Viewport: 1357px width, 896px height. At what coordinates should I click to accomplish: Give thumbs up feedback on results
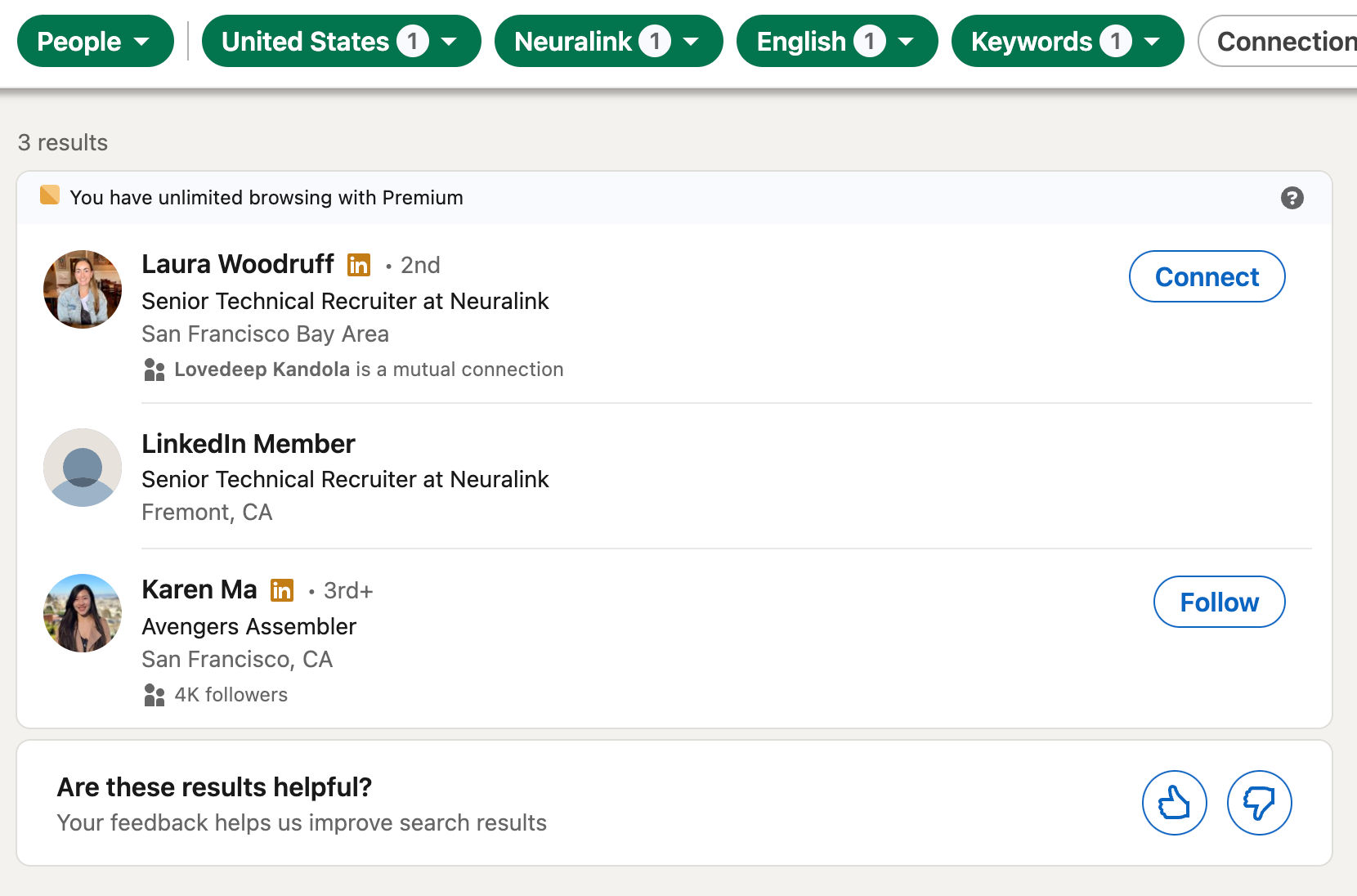click(1174, 803)
